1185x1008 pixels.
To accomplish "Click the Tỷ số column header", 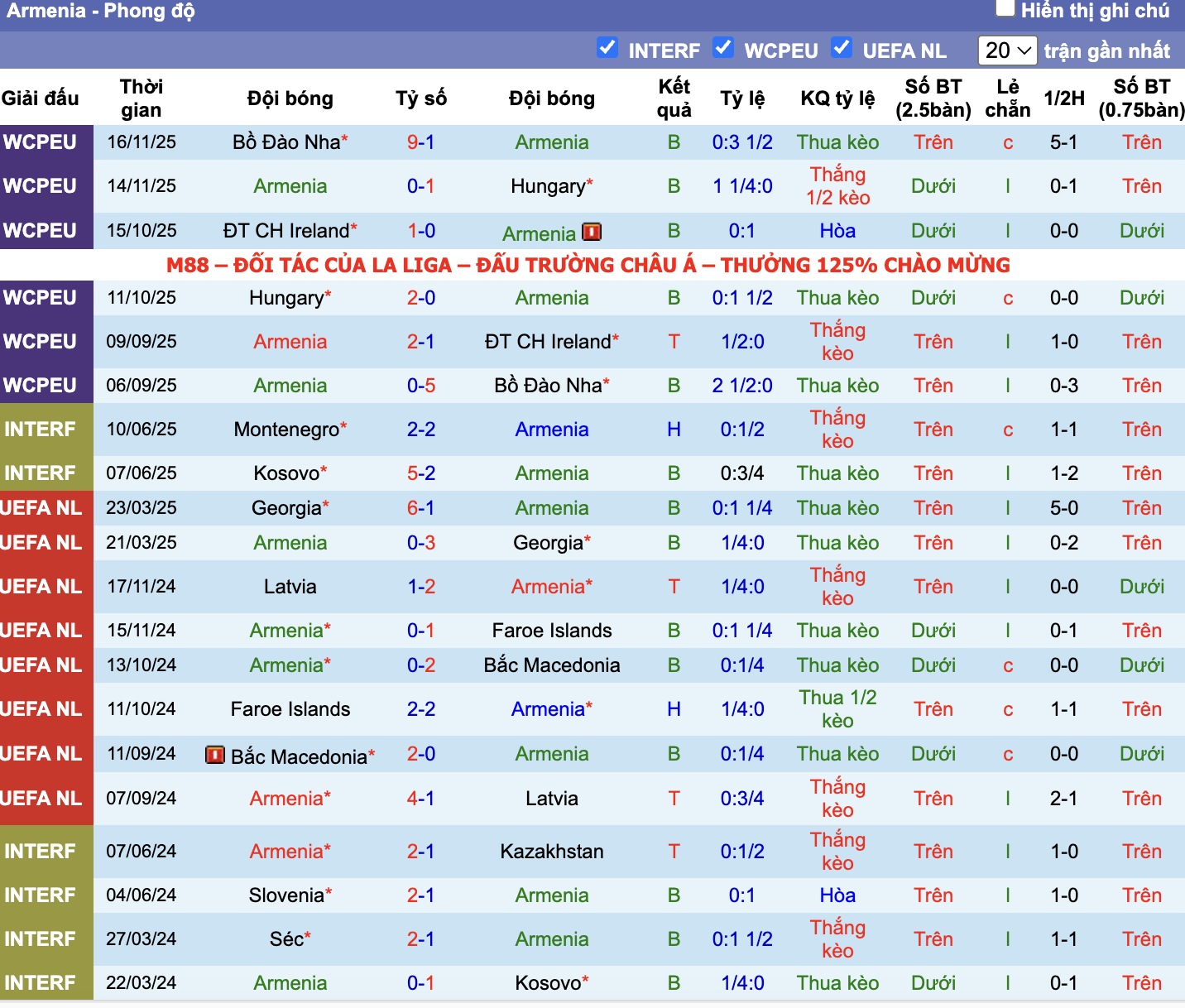I will [x=420, y=98].
